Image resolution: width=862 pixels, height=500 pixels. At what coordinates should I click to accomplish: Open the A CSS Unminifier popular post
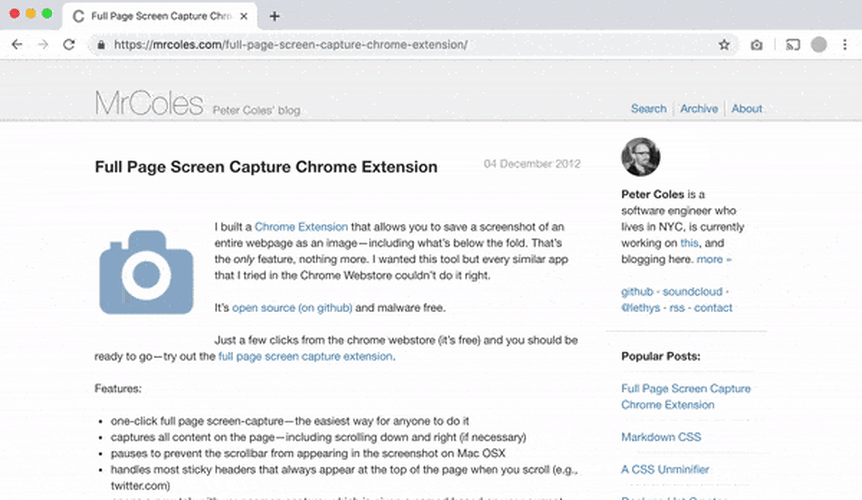[x=665, y=470]
